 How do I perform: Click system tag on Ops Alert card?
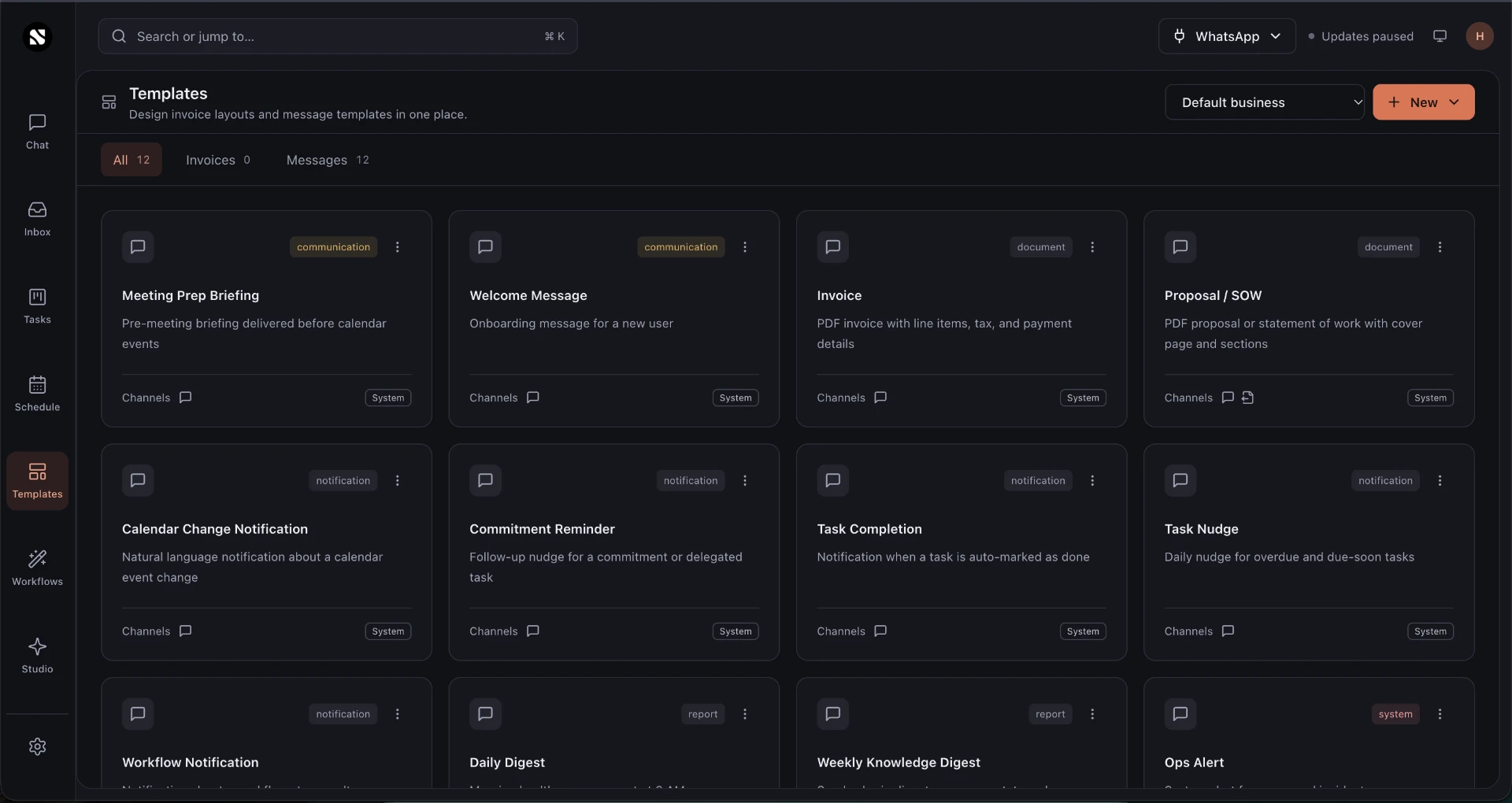(x=1395, y=714)
